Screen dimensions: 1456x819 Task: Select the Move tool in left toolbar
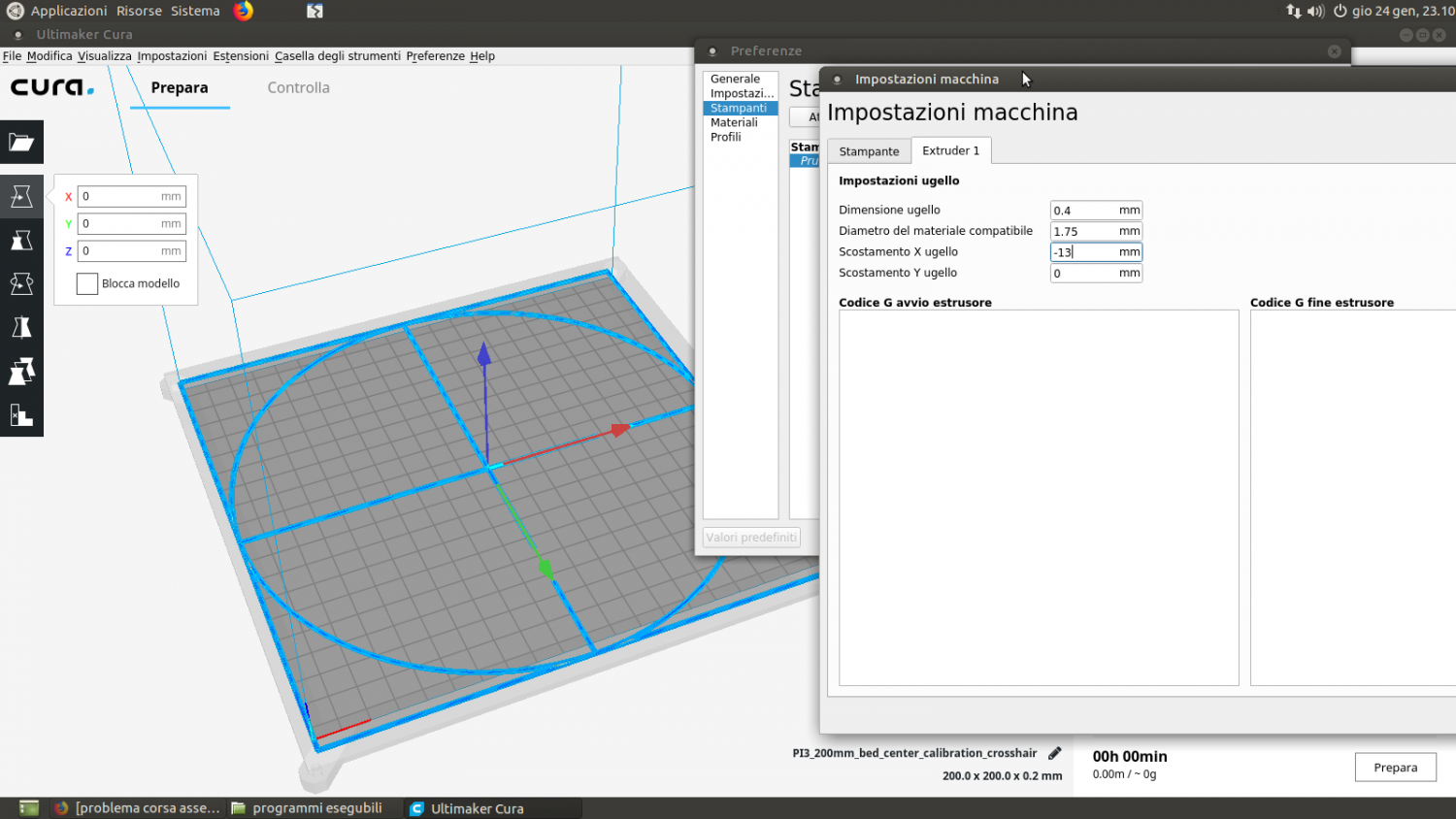tap(21, 197)
